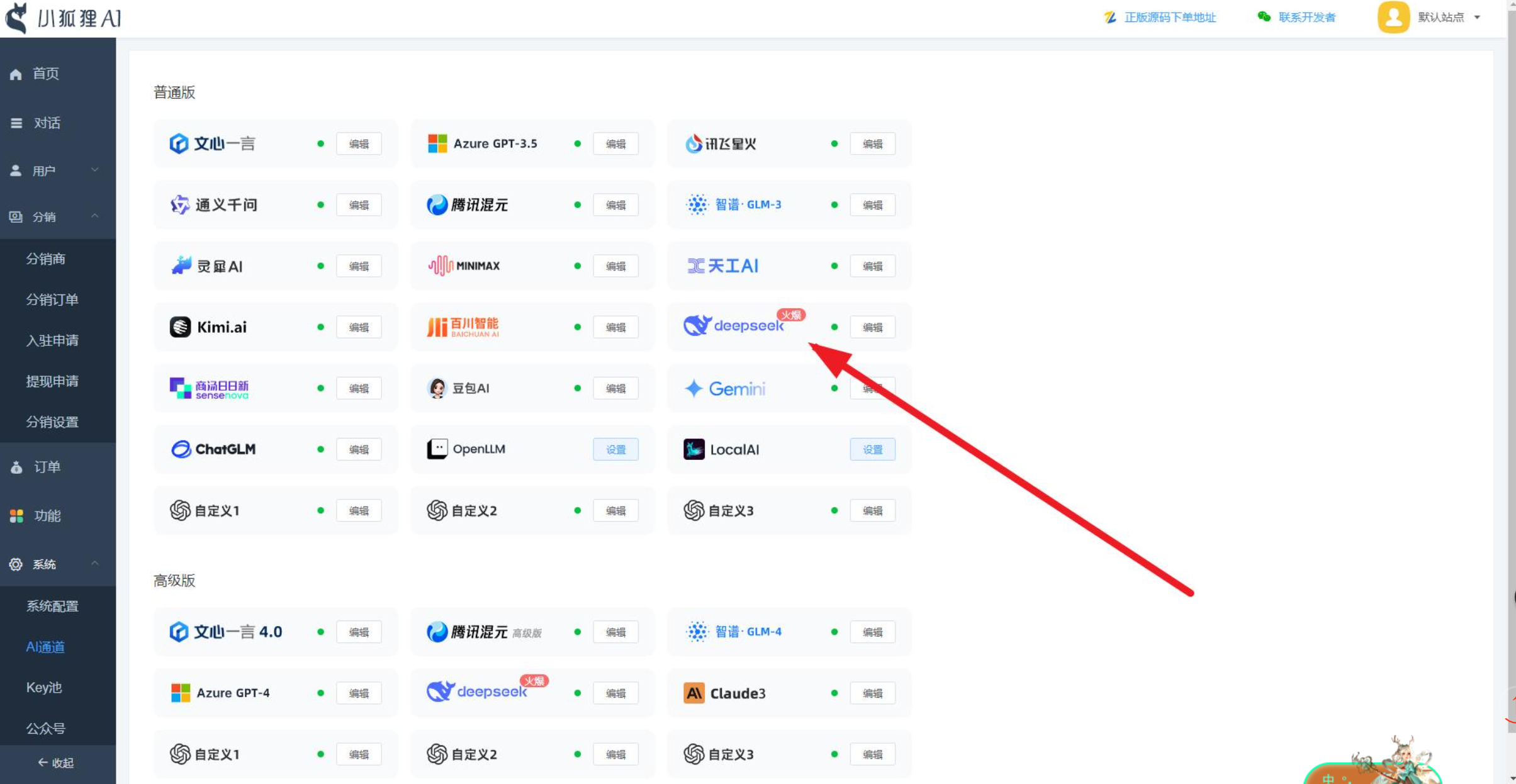This screenshot has width=1516, height=784.
Task: Click the 豆包AI avatar icon
Action: 437,388
